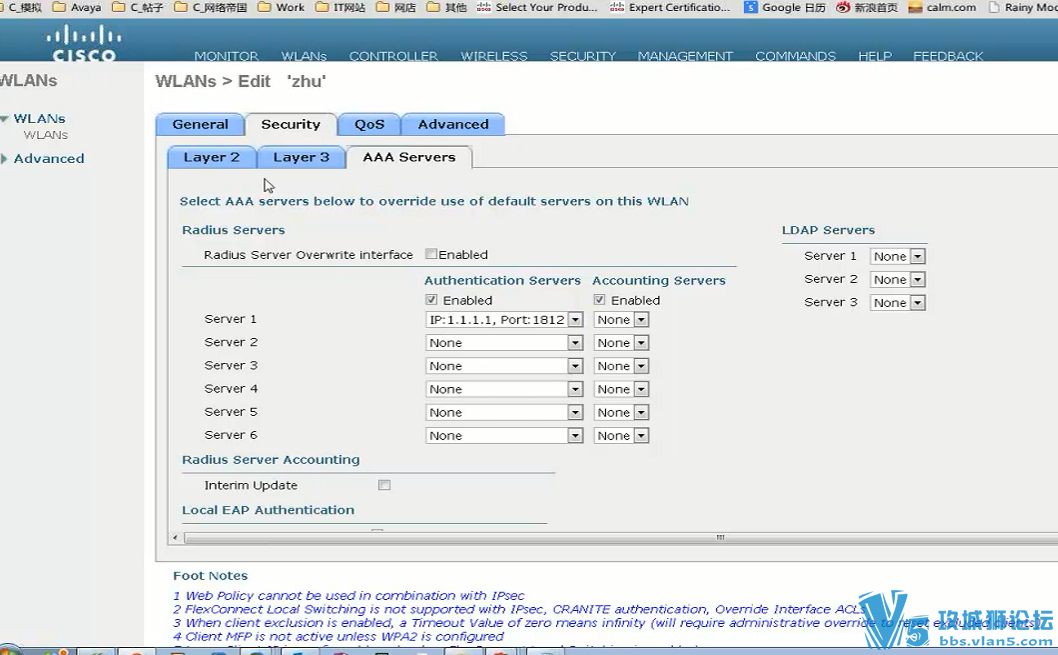1058x655 pixels.
Task: Open the CONTROLLER menu
Action: (x=393, y=56)
